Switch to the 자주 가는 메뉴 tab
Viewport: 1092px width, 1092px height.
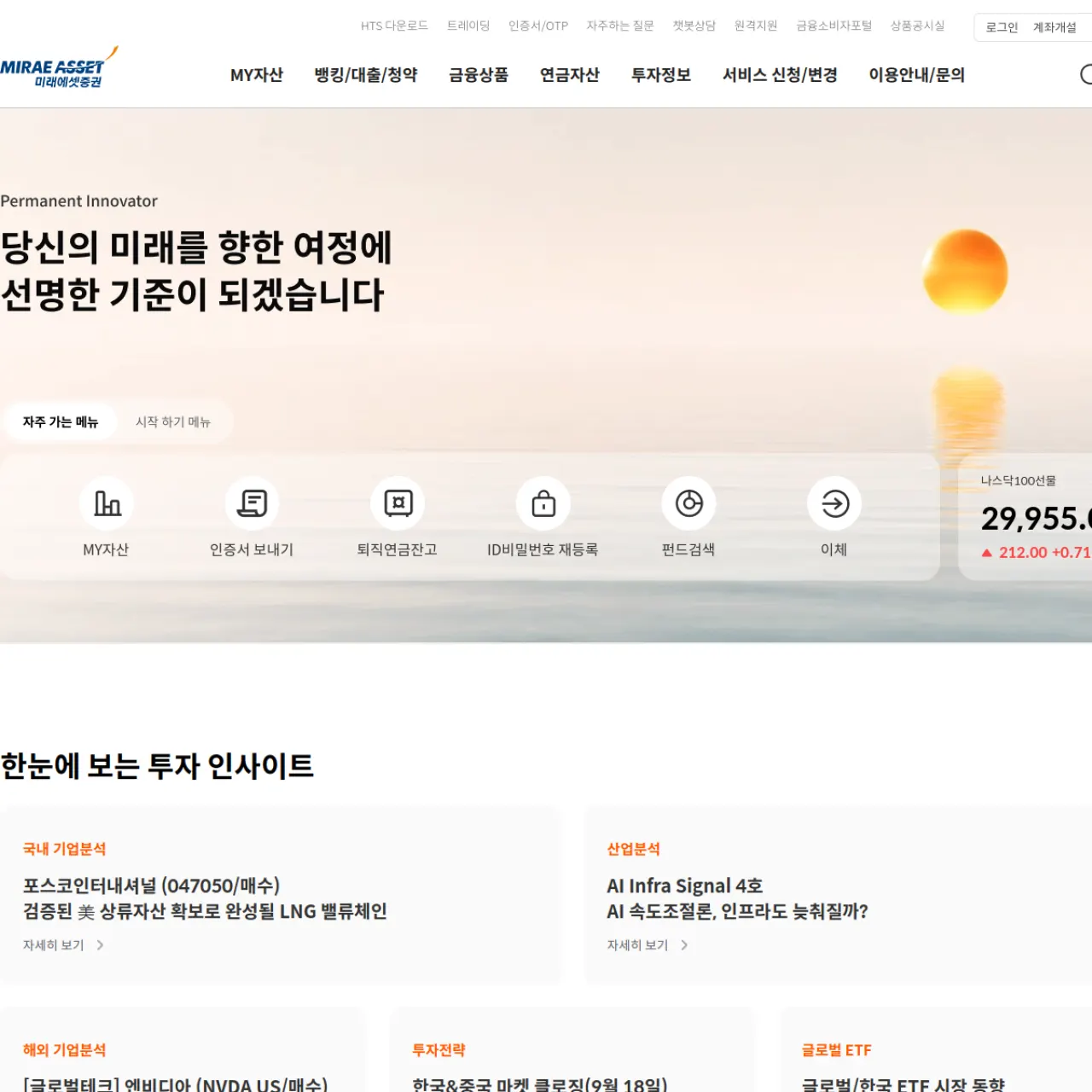pos(61,421)
